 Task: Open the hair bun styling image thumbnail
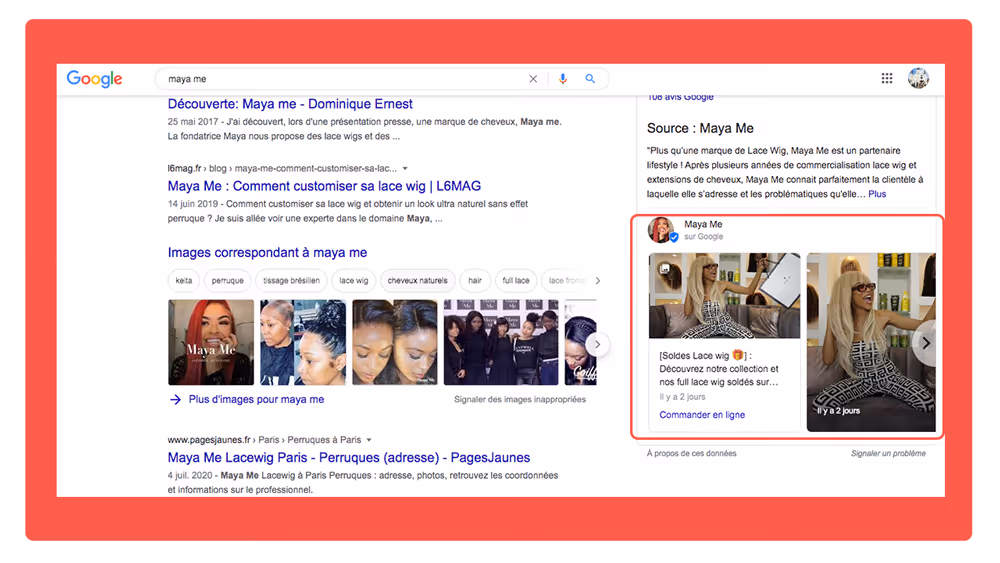(x=303, y=342)
